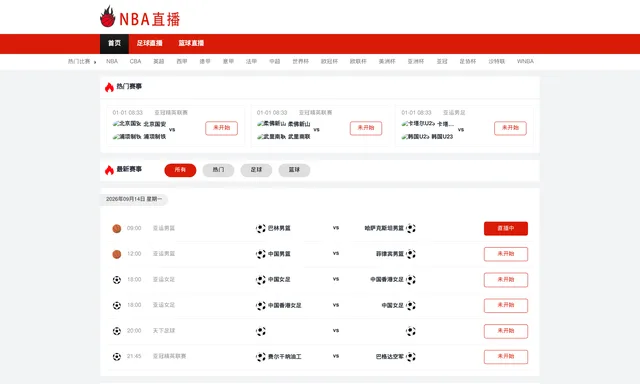Open the 中超 league link
The image size is (640, 384).
click(x=275, y=61)
